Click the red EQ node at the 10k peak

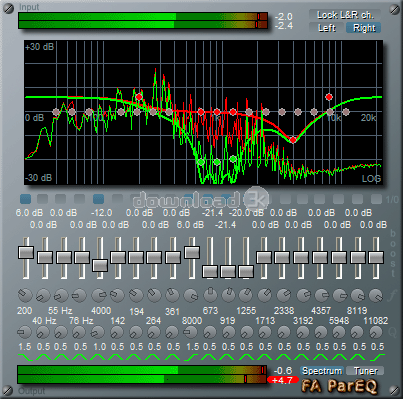[x=329, y=97]
